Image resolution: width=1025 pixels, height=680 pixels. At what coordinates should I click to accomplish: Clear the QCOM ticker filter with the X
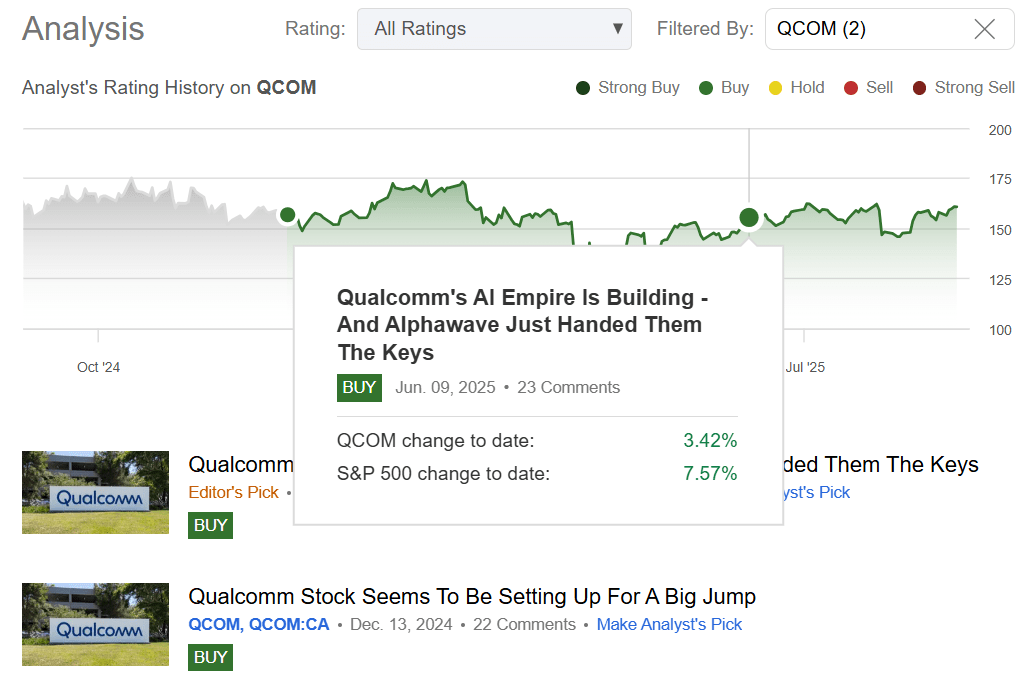coord(984,29)
